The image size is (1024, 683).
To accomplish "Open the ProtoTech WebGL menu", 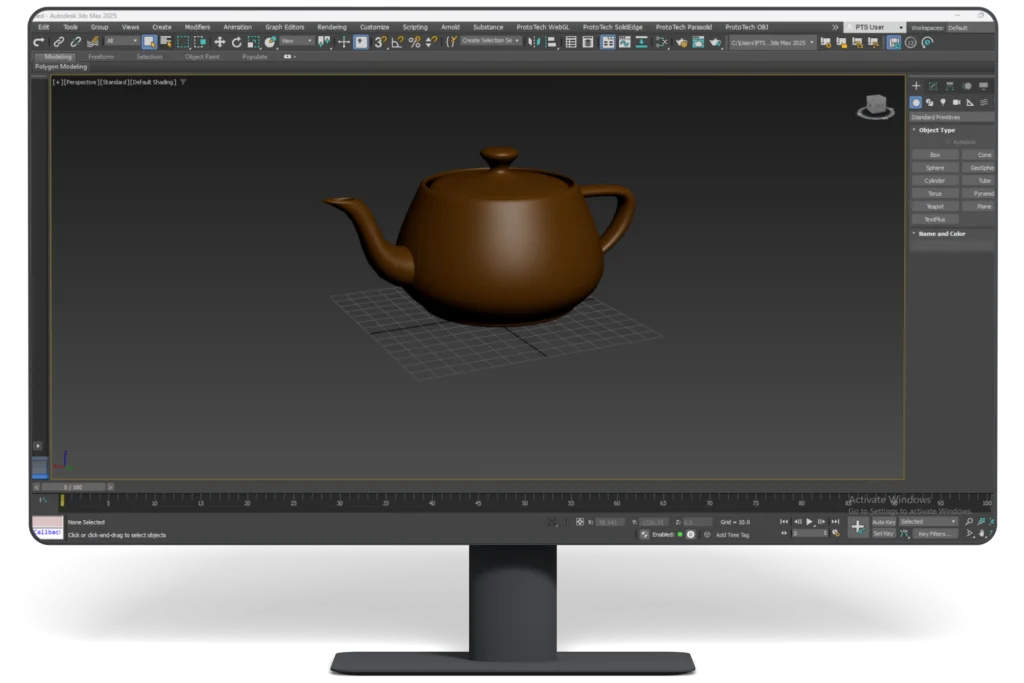I will 543,27.
